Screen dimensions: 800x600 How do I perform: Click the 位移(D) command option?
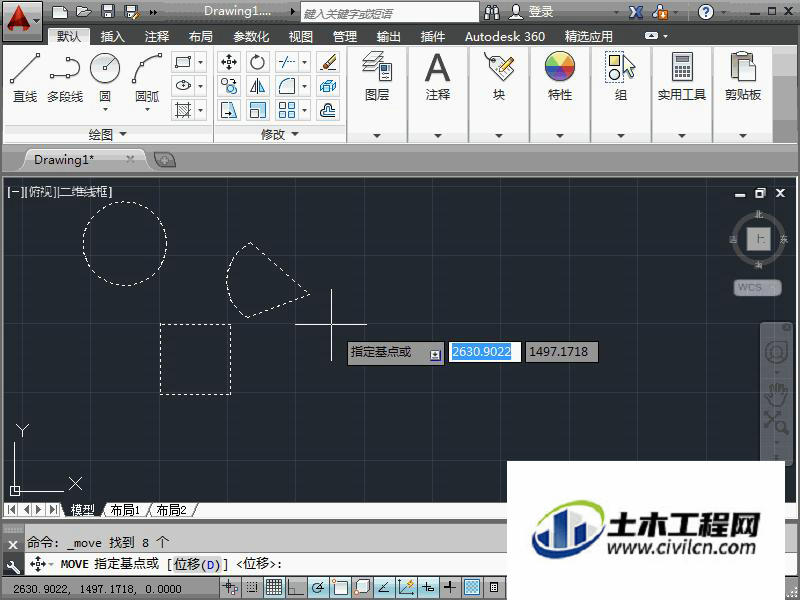click(x=197, y=564)
